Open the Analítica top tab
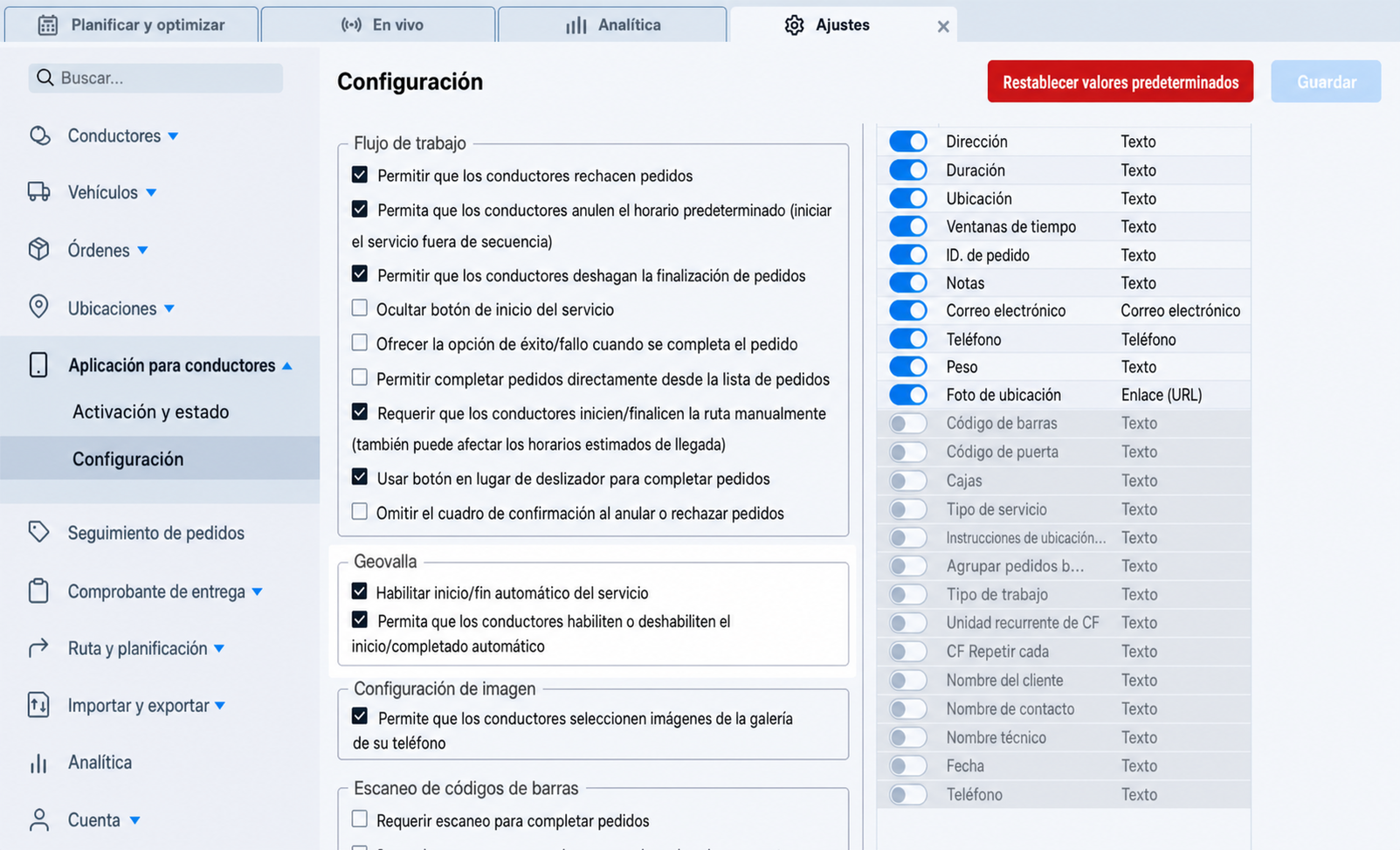 pos(612,24)
